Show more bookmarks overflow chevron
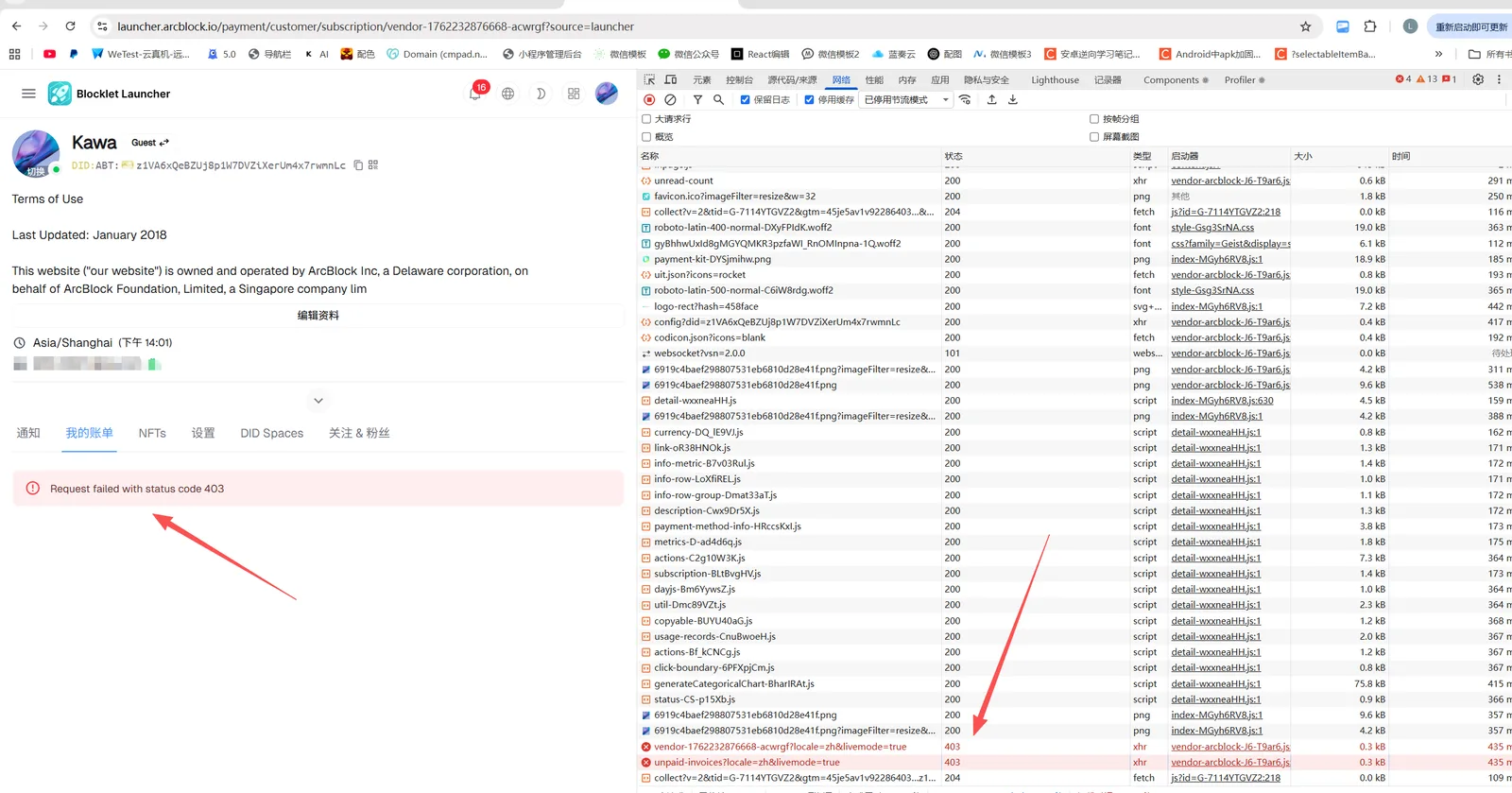This screenshot has height=793, width=1512. point(1438,54)
